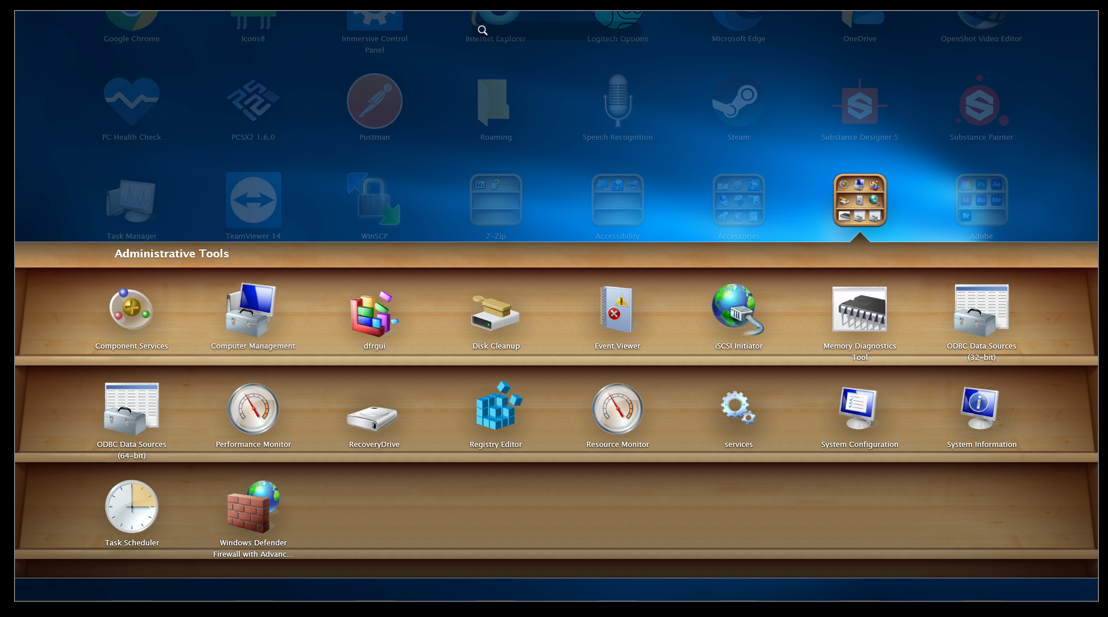Open ODBC Data Sources (64-bit)
Viewport: 1108px width, 617px height.
coord(131,409)
